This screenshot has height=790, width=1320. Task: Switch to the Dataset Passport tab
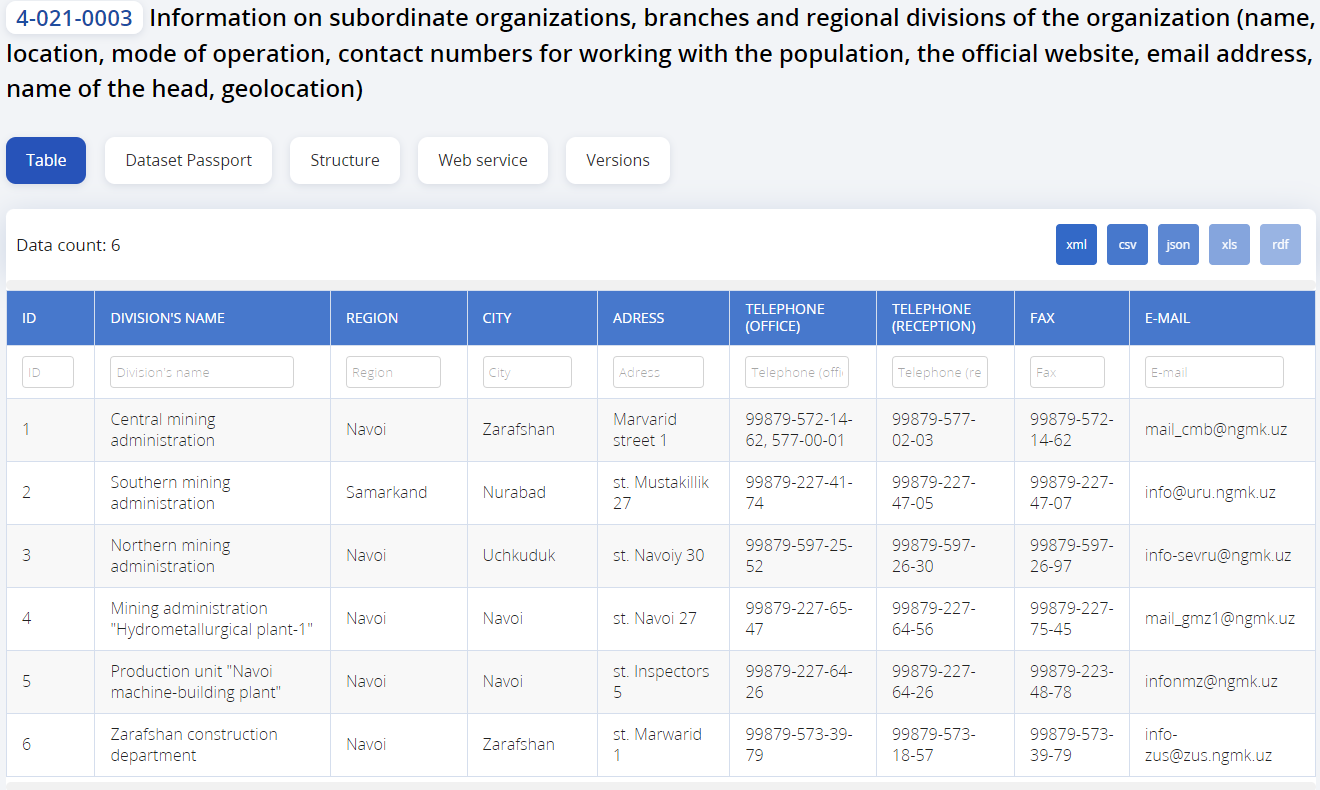188,161
